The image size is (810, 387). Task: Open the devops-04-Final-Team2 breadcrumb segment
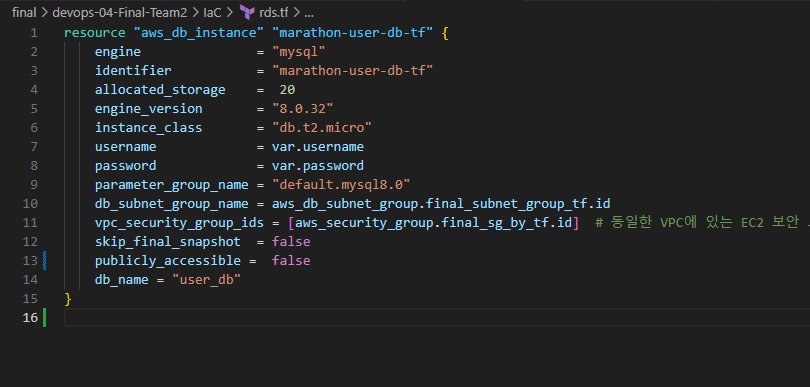[119, 12]
